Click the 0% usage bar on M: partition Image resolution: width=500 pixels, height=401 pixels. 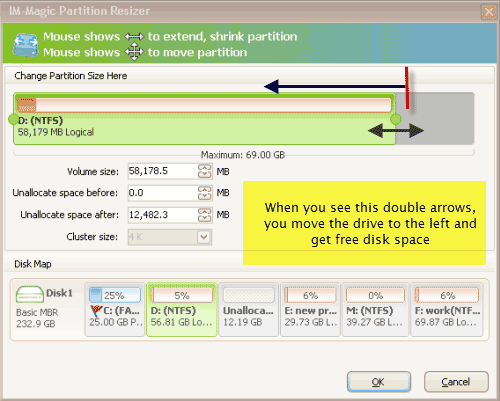[x=375, y=295]
